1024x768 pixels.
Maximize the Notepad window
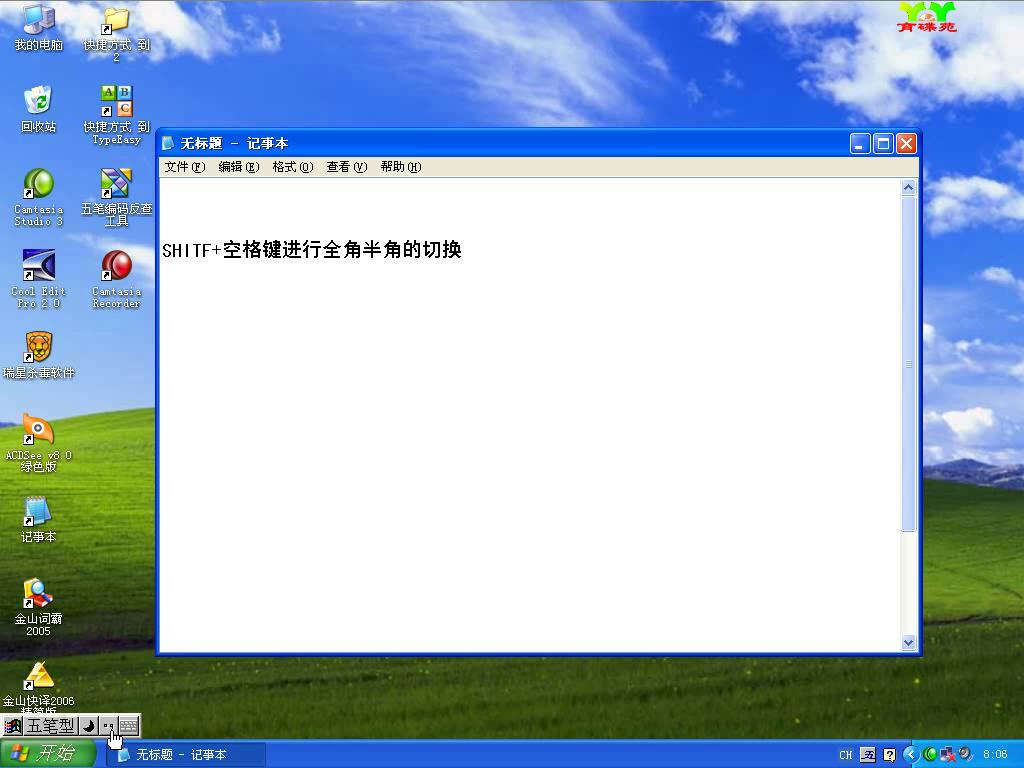(883, 144)
